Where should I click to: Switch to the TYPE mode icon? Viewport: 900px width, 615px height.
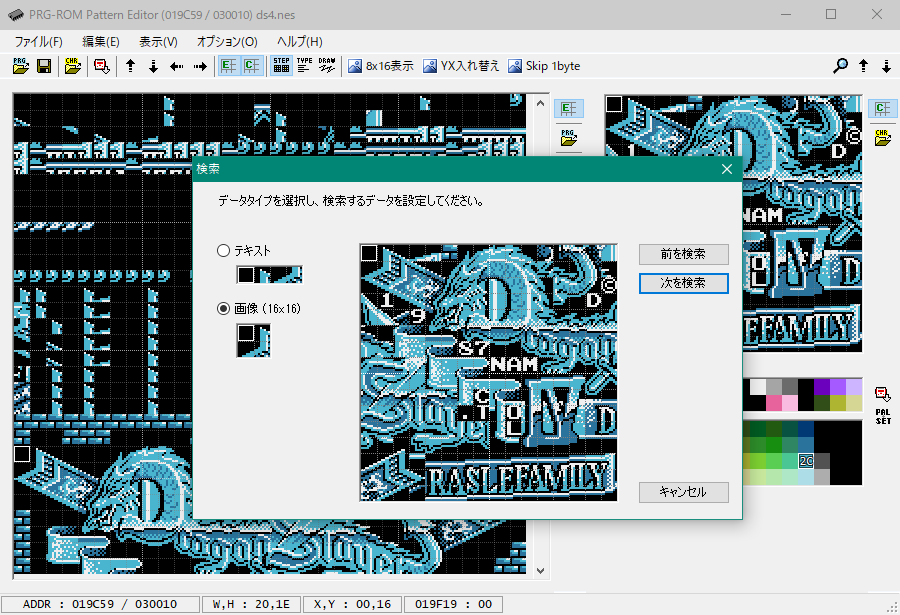[x=304, y=66]
